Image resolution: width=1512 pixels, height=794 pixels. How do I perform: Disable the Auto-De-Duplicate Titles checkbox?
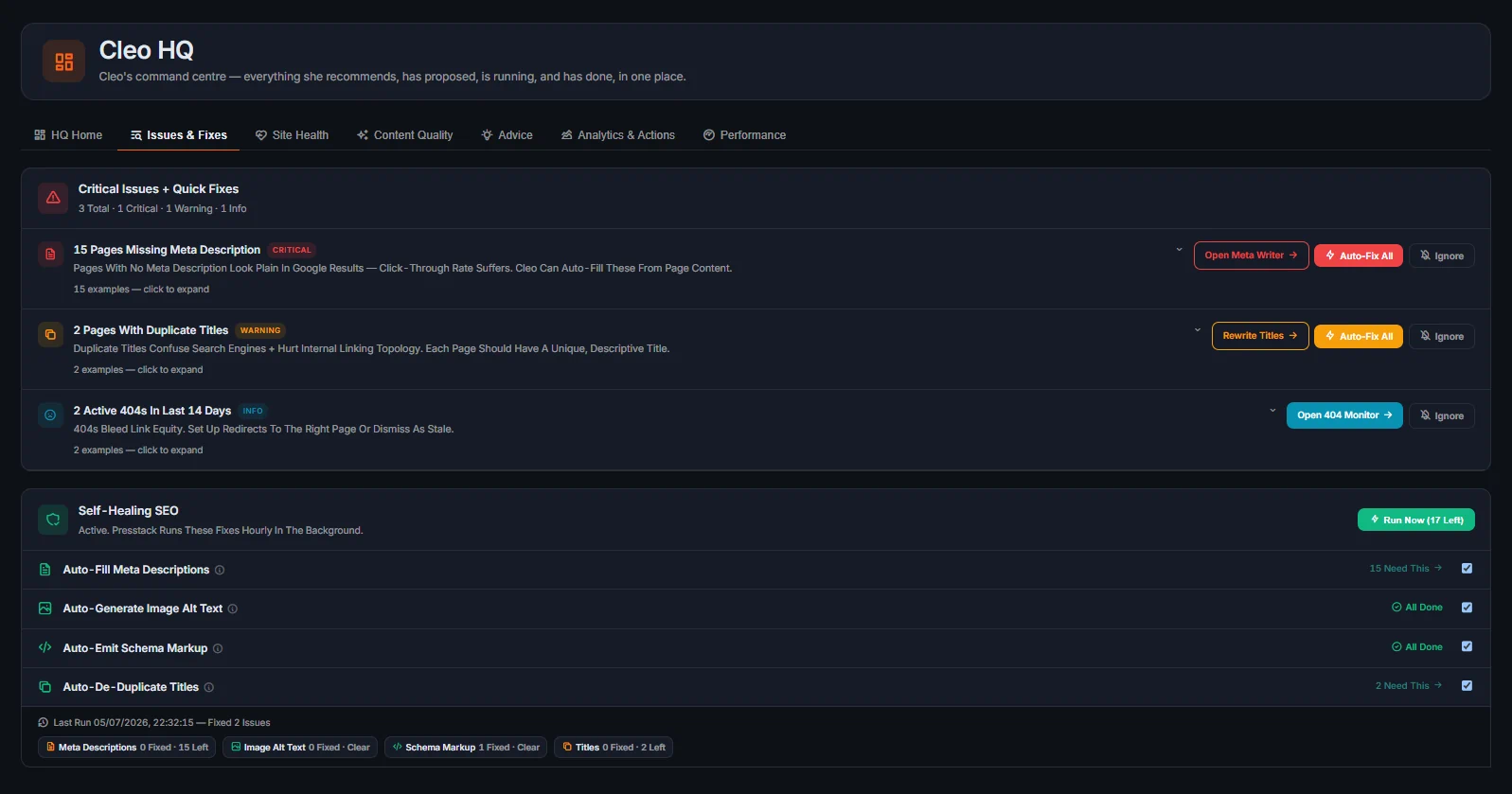[1467, 686]
